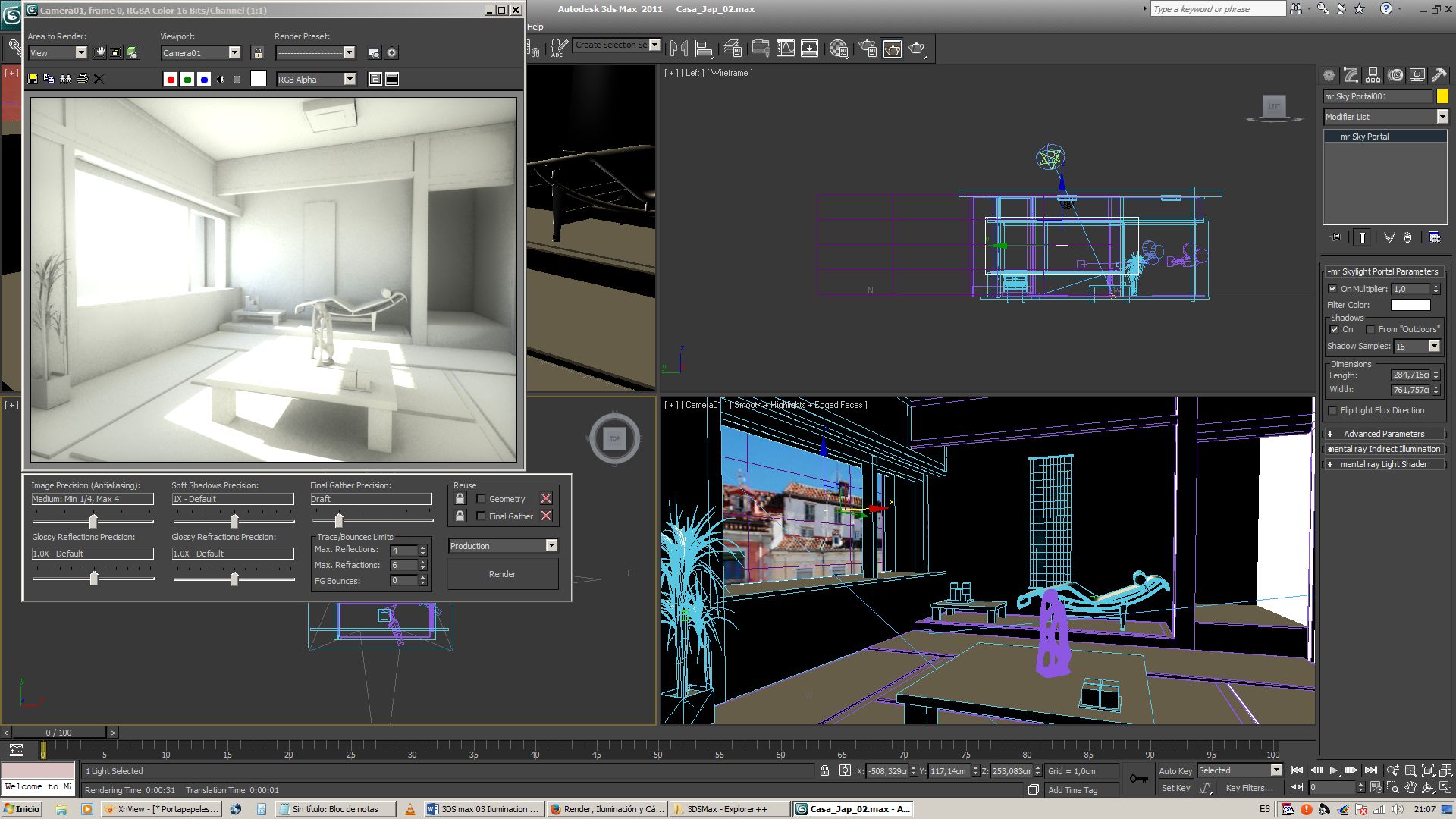Open the Material Editor sphere icon

(838, 49)
